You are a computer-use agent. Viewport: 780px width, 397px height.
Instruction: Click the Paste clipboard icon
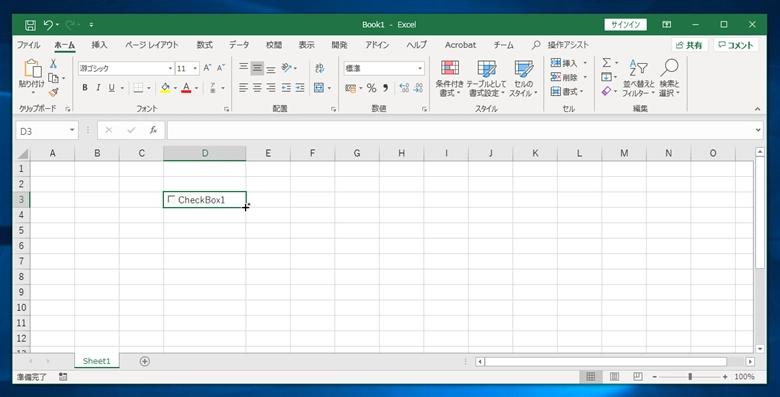[x=32, y=69]
